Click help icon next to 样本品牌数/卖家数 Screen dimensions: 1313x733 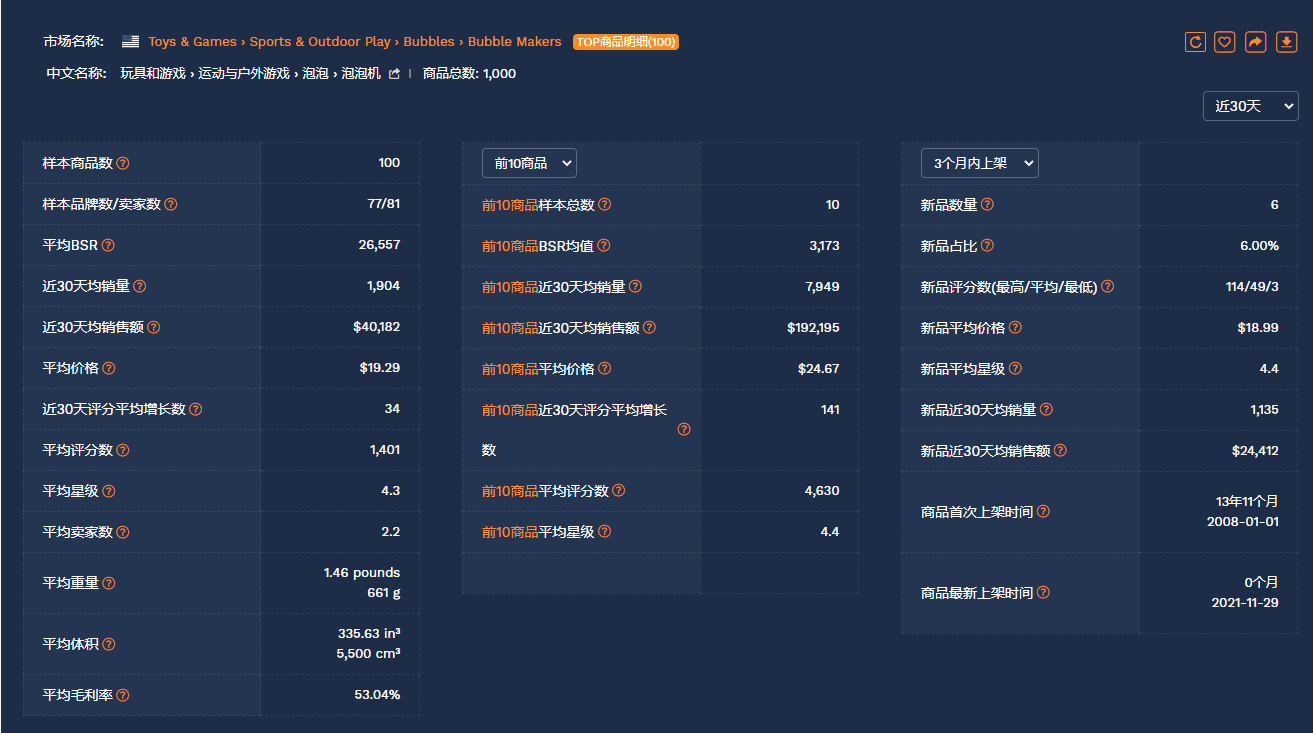click(x=171, y=204)
